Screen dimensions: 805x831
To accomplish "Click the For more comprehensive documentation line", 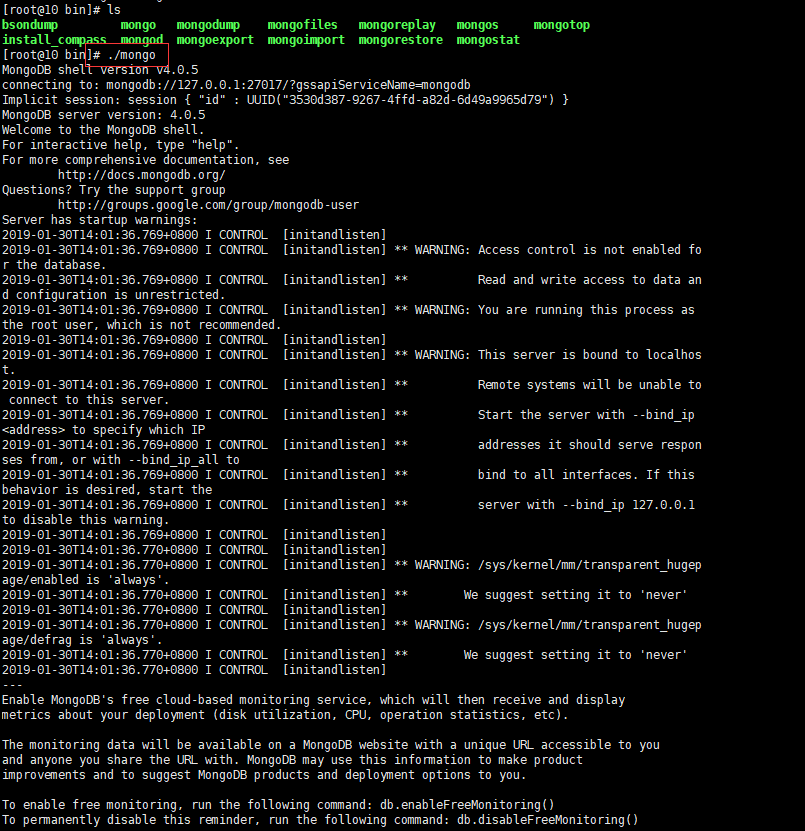I will [145, 160].
